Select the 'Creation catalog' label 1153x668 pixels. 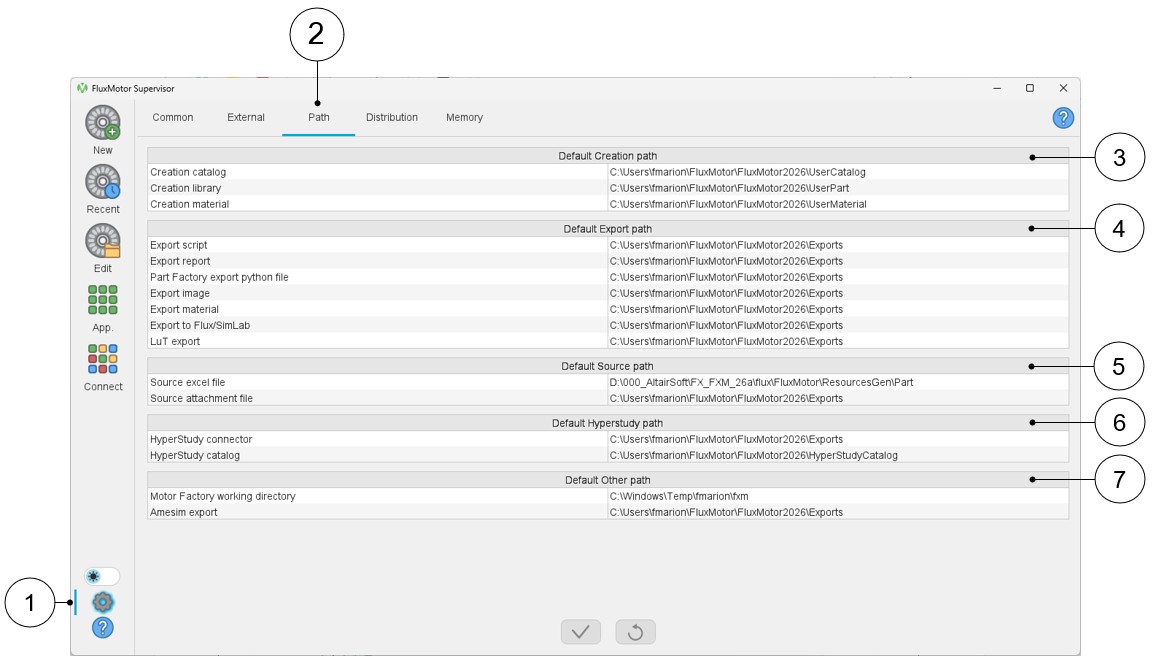188,172
